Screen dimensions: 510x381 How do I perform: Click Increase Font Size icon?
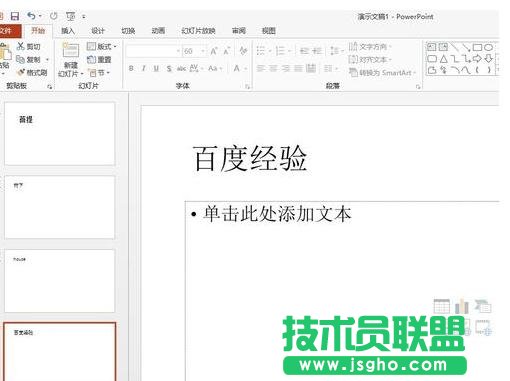214,51
